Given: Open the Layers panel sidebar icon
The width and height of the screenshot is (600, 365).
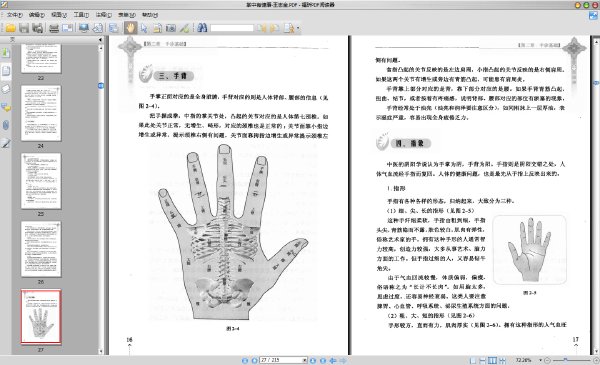Looking at the screenshot, I should [6, 89].
